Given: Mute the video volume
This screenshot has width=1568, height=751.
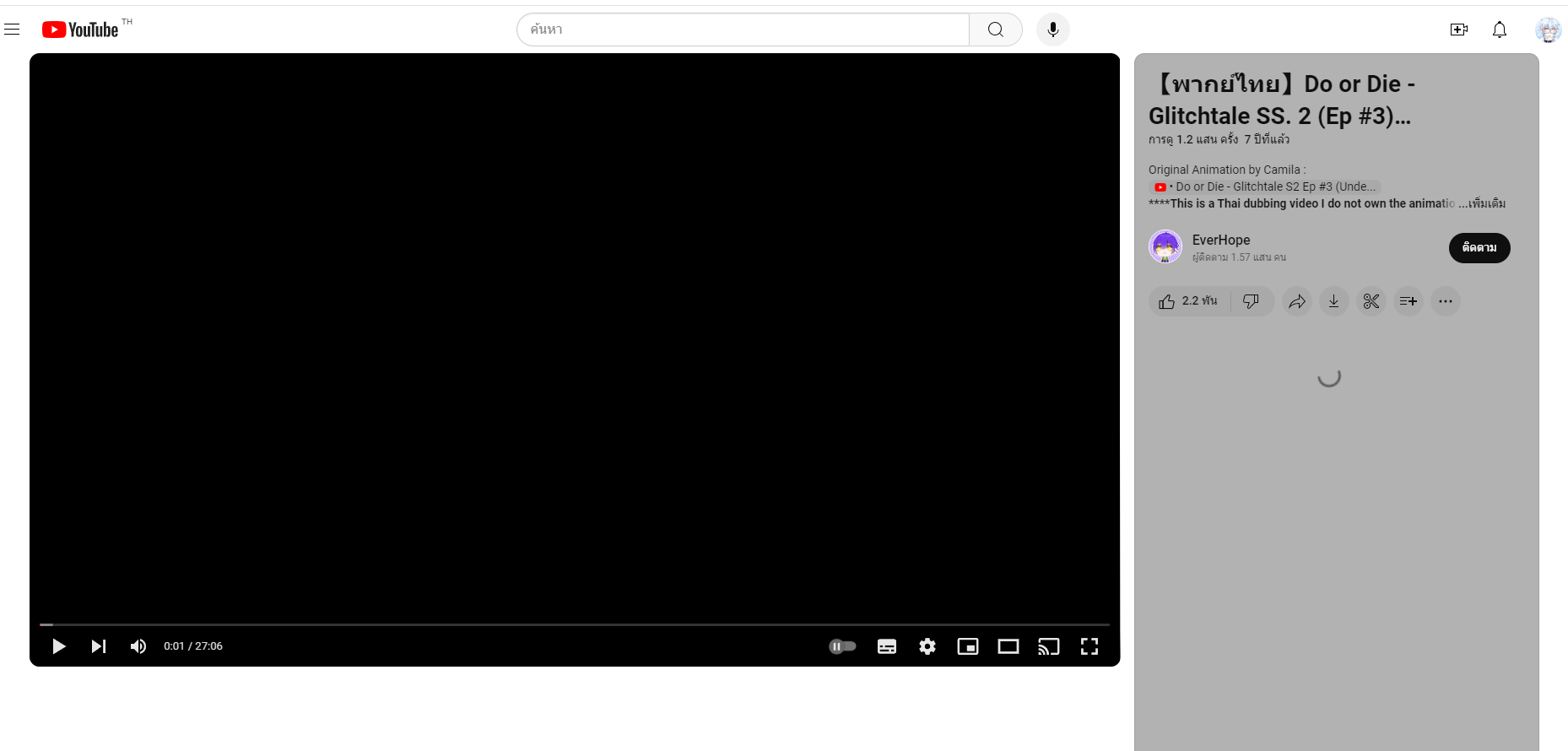Looking at the screenshot, I should [138, 646].
